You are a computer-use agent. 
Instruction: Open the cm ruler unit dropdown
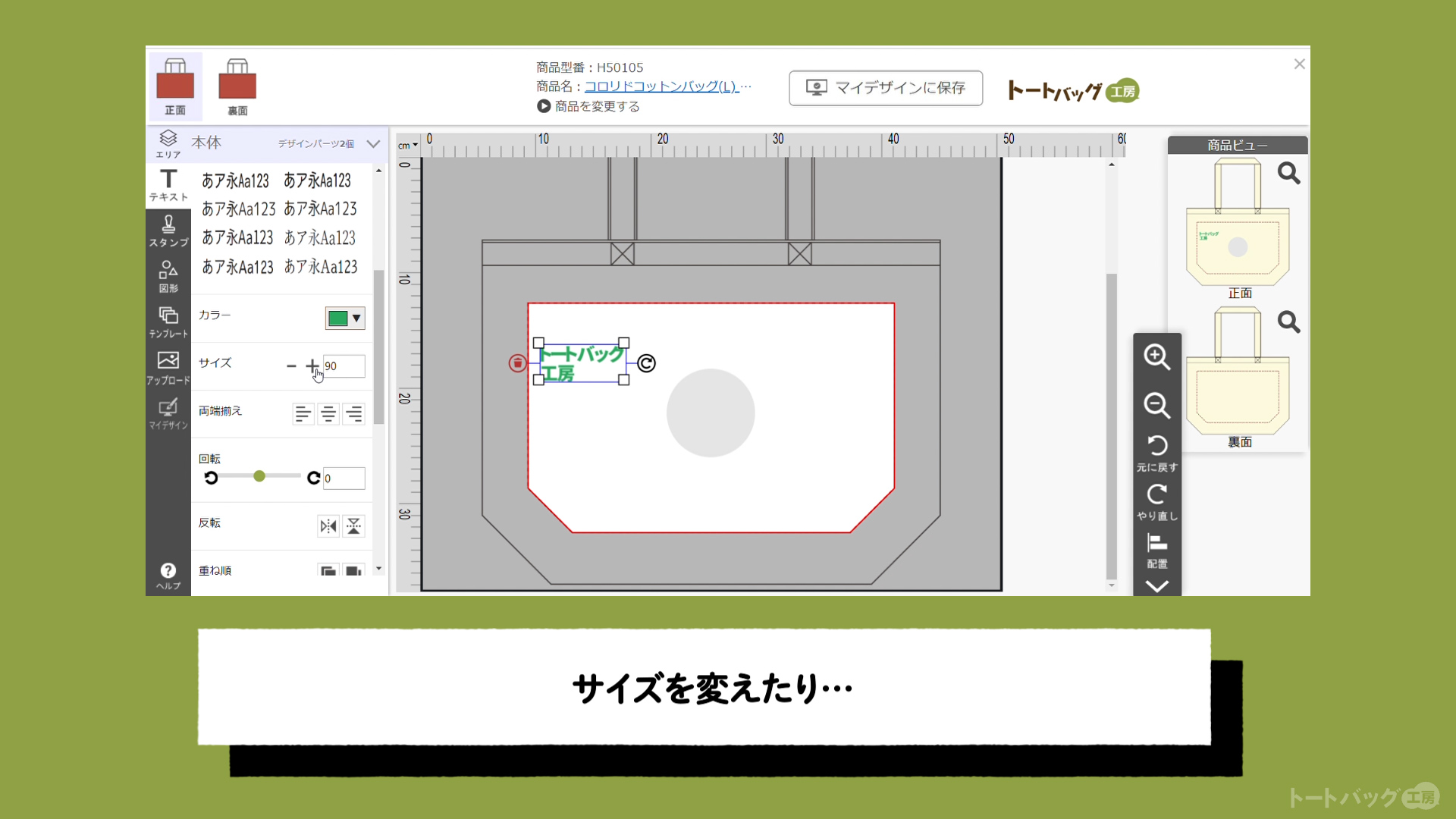pyautogui.click(x=408, y=145)
